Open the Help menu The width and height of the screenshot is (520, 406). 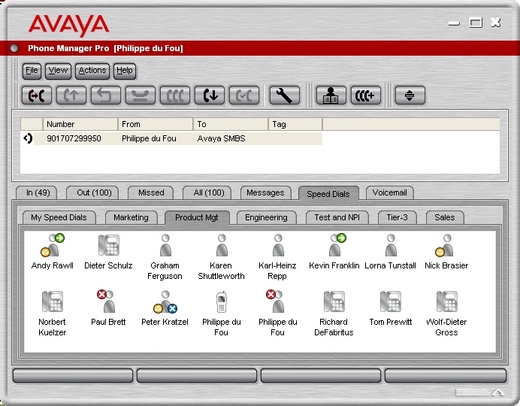tap(124, 71)
